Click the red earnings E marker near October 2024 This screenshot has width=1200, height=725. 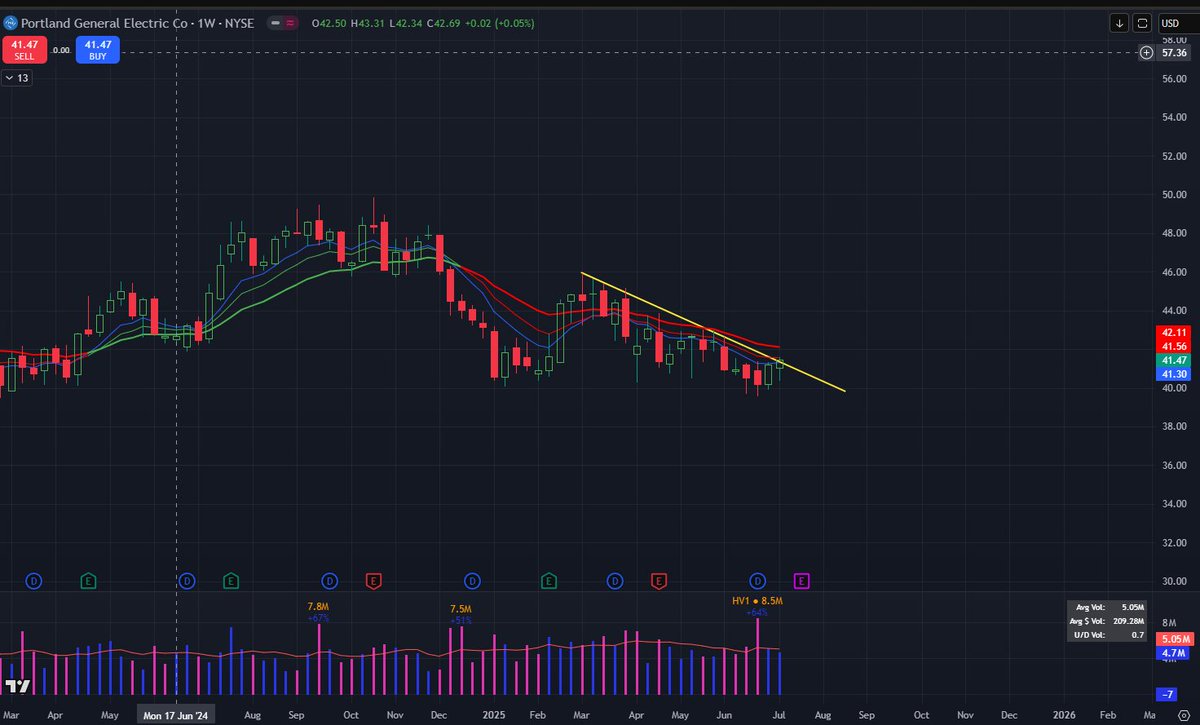373,580
